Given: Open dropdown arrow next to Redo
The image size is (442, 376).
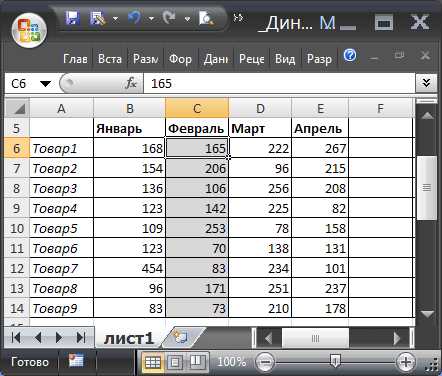Looking at the screenshot, I should tap(187, 19).
